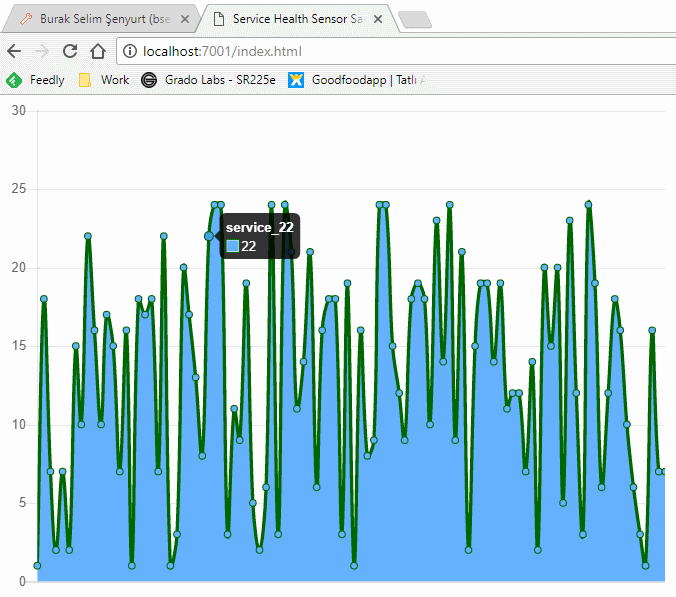Image resolution: width=676 pixels, height=597 pixels.
Task: Click the blue swatch in the tooltip
Action: coord(233,246)
